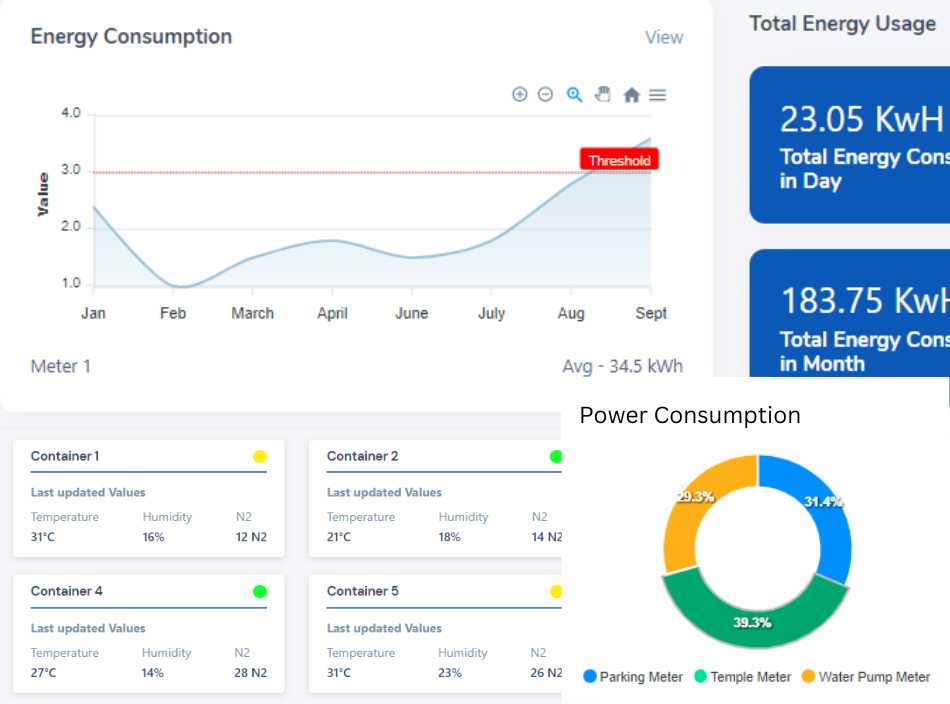Toggle Parking Meter legend entry
This screenshot has width=950, height=704.
click(x=633, y=677)
